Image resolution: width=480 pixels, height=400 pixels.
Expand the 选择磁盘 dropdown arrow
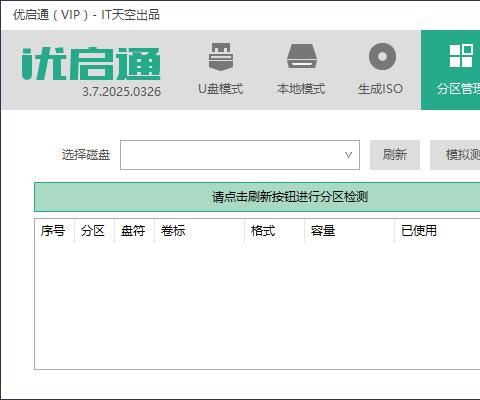[348, 155]
